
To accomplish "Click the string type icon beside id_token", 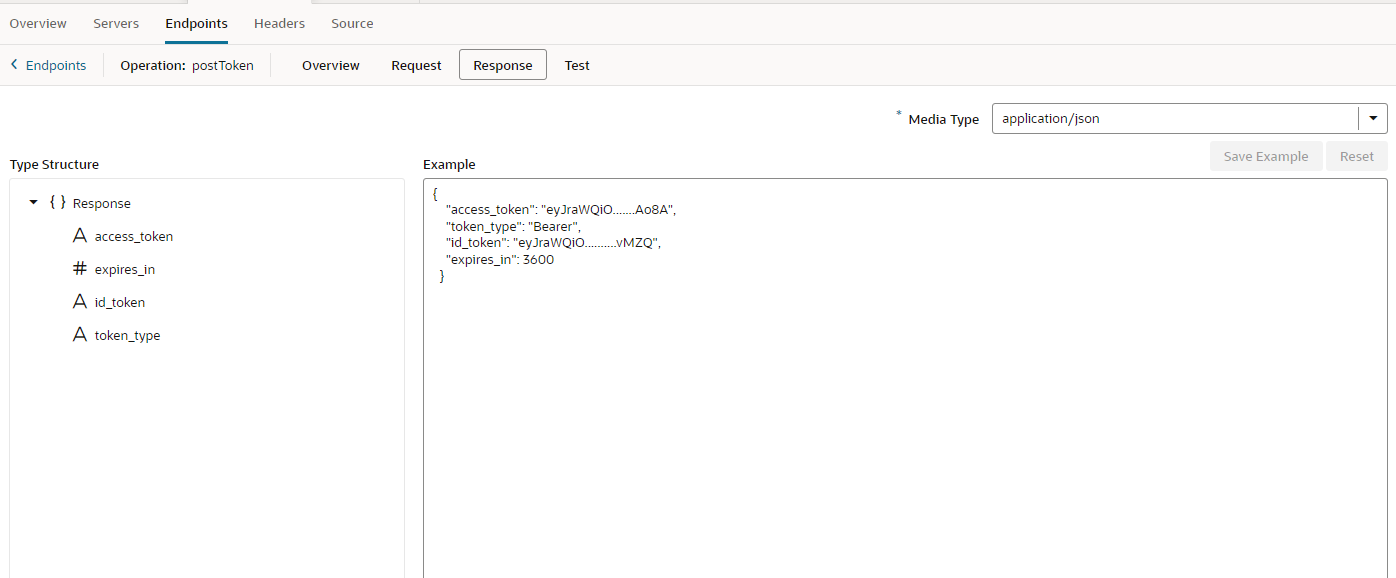I will pos(80,302).
